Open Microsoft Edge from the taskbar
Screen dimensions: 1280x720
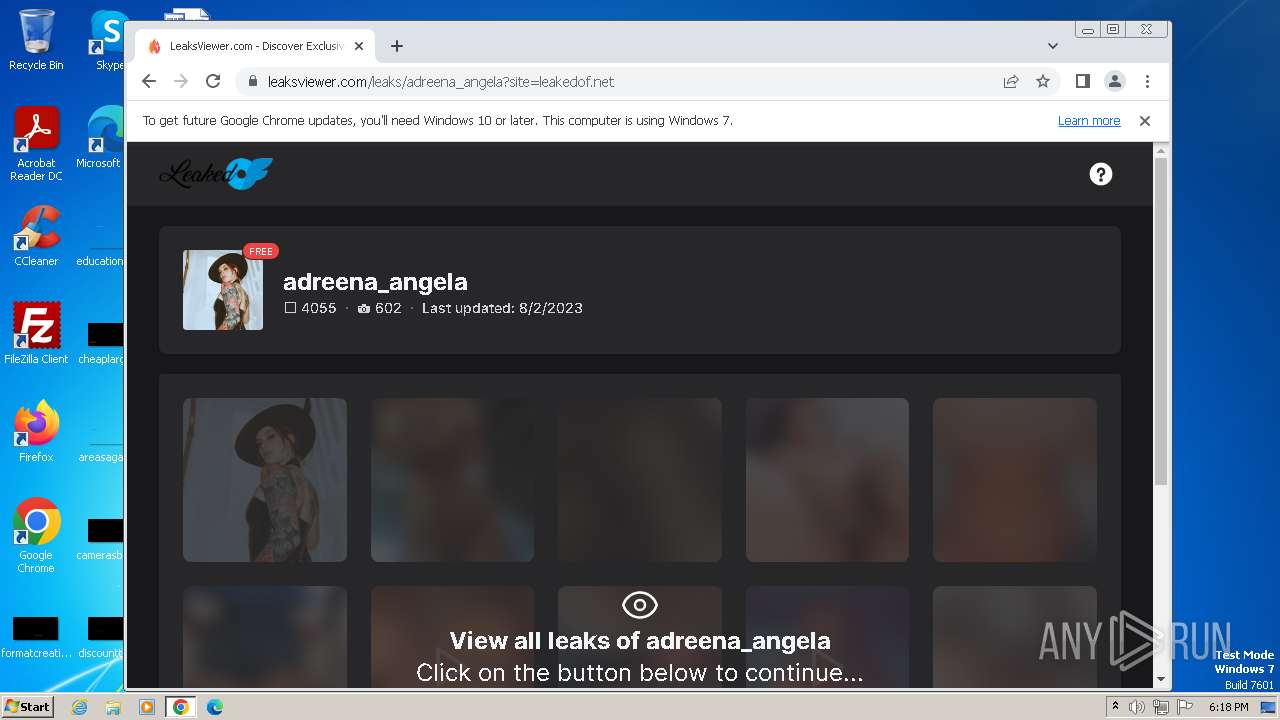[x=214, y=707]
